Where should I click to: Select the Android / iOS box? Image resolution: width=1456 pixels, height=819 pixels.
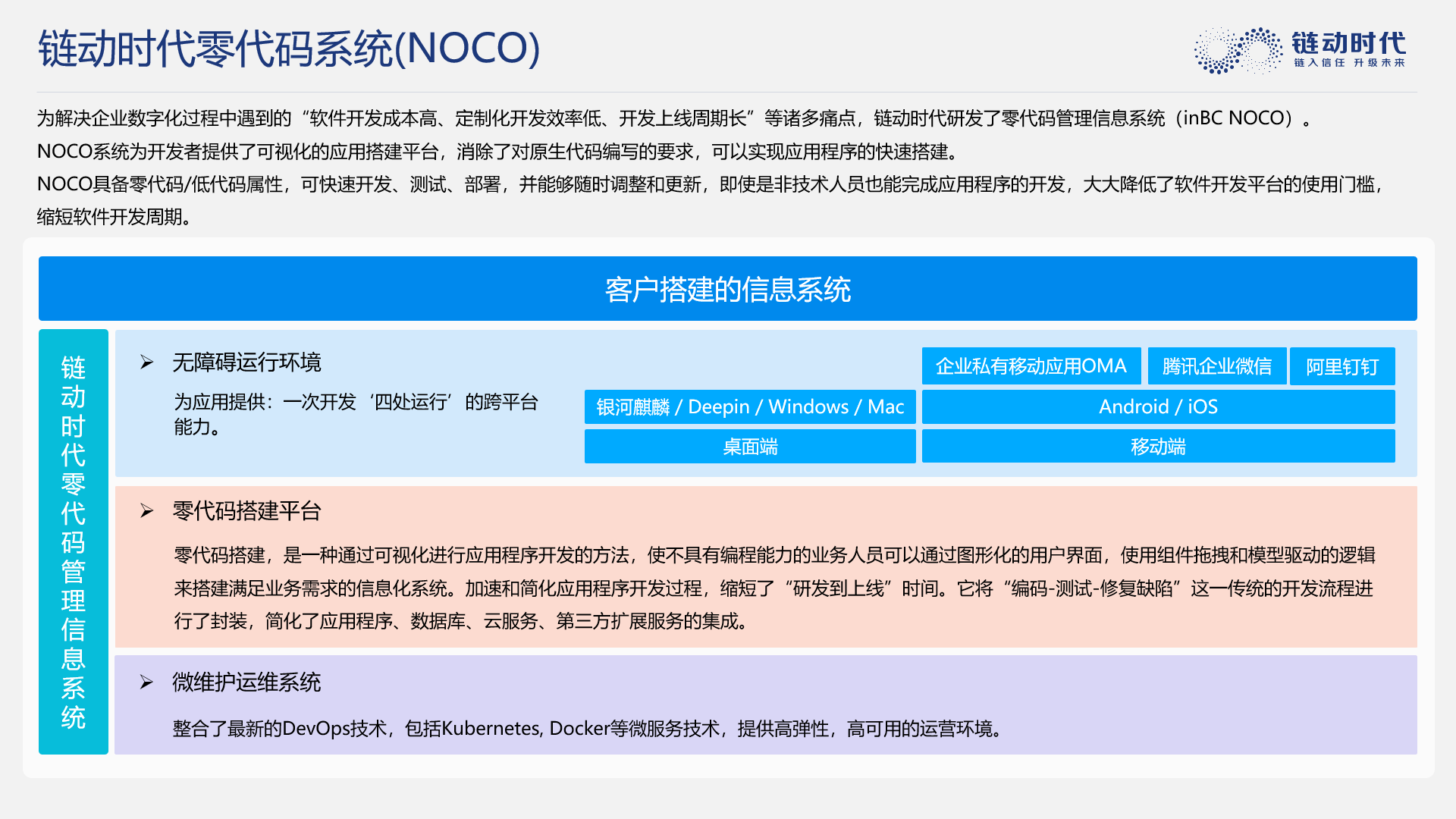pos(1158,406)
